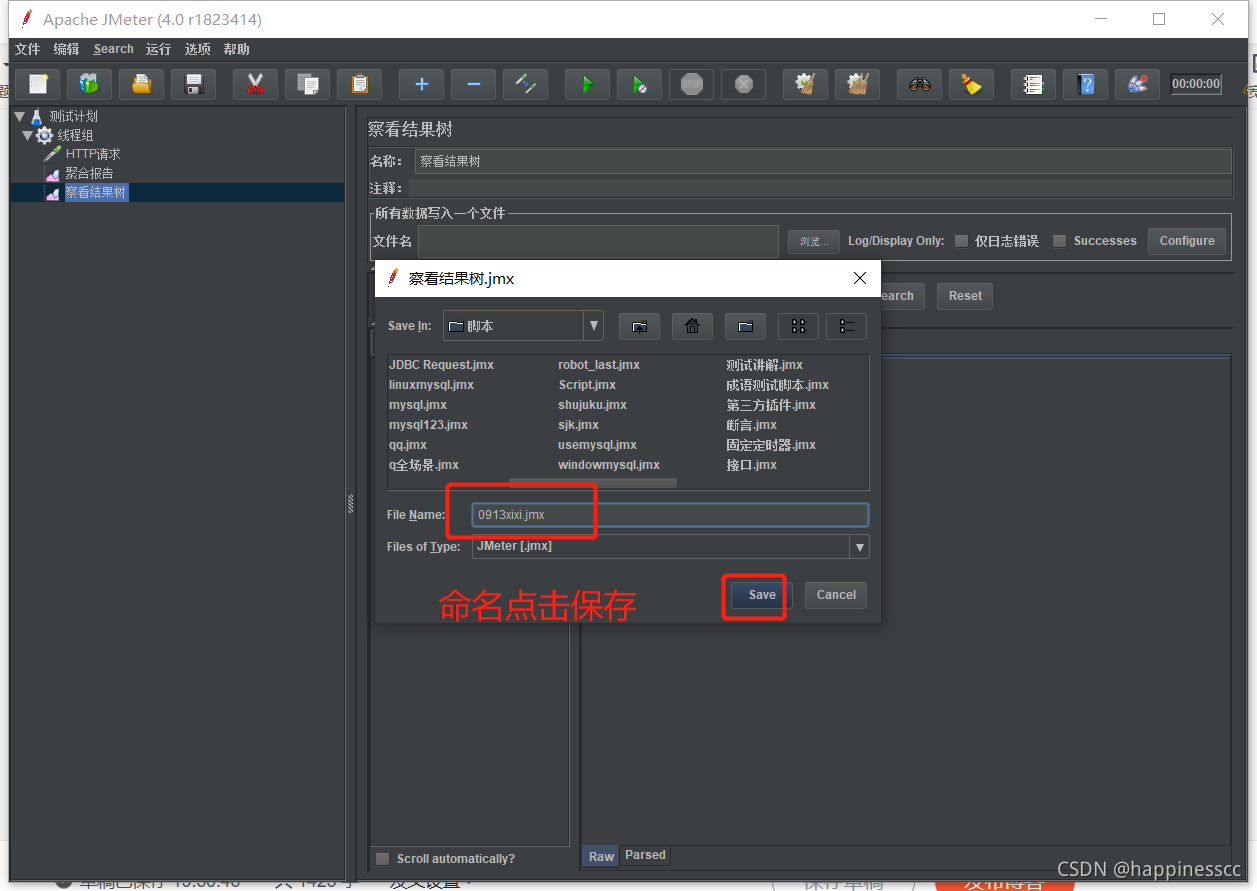Click the horizontal scrollbar in the file list
The width and height of the screenshot is (1257, 891).
pyautogui.click(x=592, y=483)
